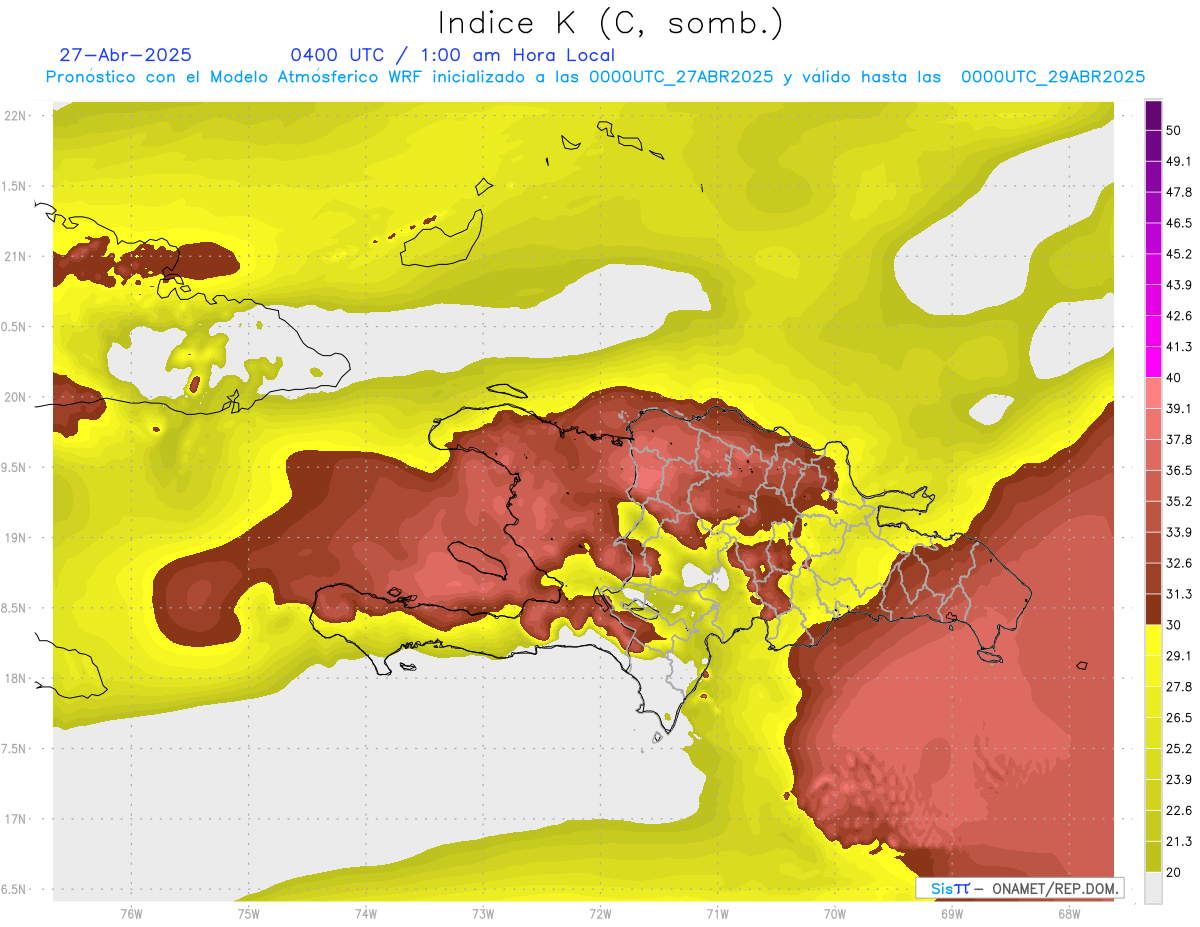Click the '73W' longitude label

483,914
